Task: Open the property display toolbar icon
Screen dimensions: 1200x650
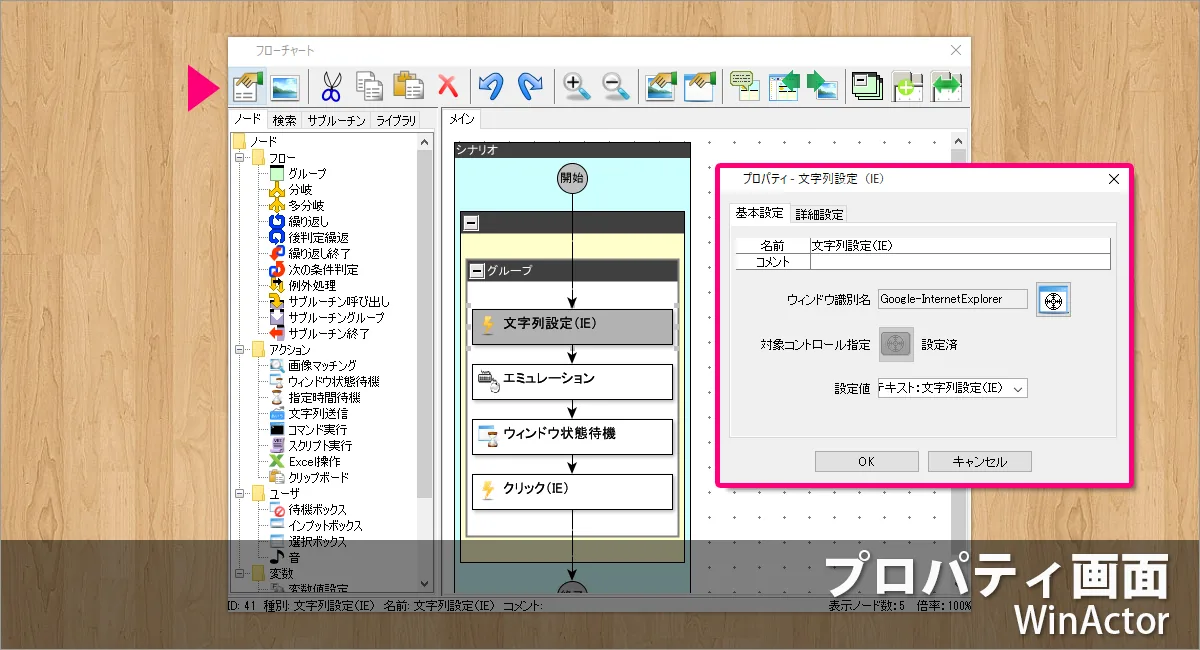Action: coord(248,86)
